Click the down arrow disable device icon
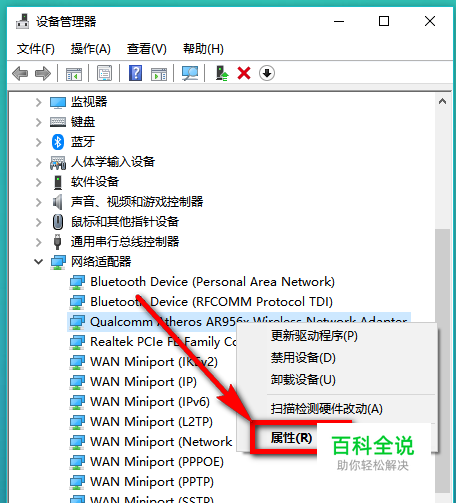 (267, 73)
